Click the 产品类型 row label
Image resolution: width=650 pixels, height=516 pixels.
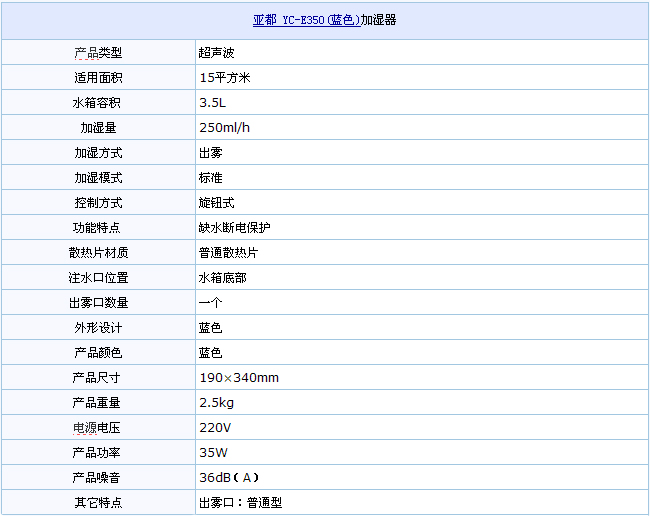tap(98, 52)
